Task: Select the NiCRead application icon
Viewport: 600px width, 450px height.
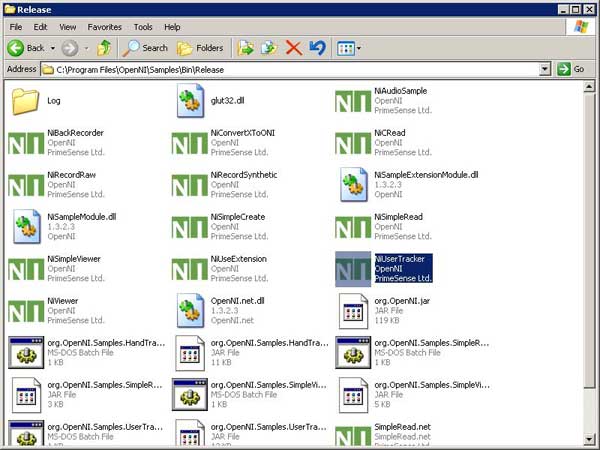Action: [353, 143]
